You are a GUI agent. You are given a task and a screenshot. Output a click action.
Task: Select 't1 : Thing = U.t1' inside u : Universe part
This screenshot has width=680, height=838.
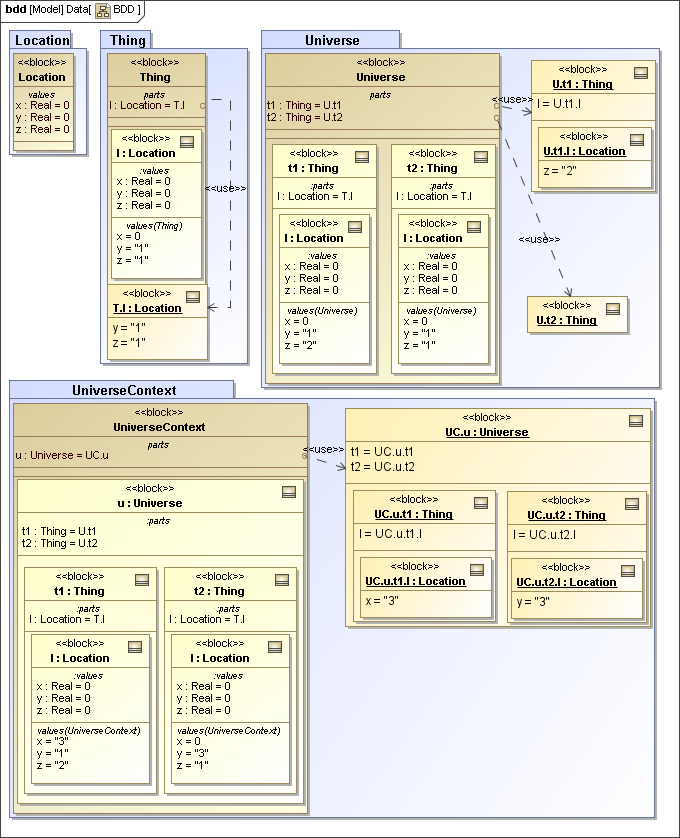(59, 531)
